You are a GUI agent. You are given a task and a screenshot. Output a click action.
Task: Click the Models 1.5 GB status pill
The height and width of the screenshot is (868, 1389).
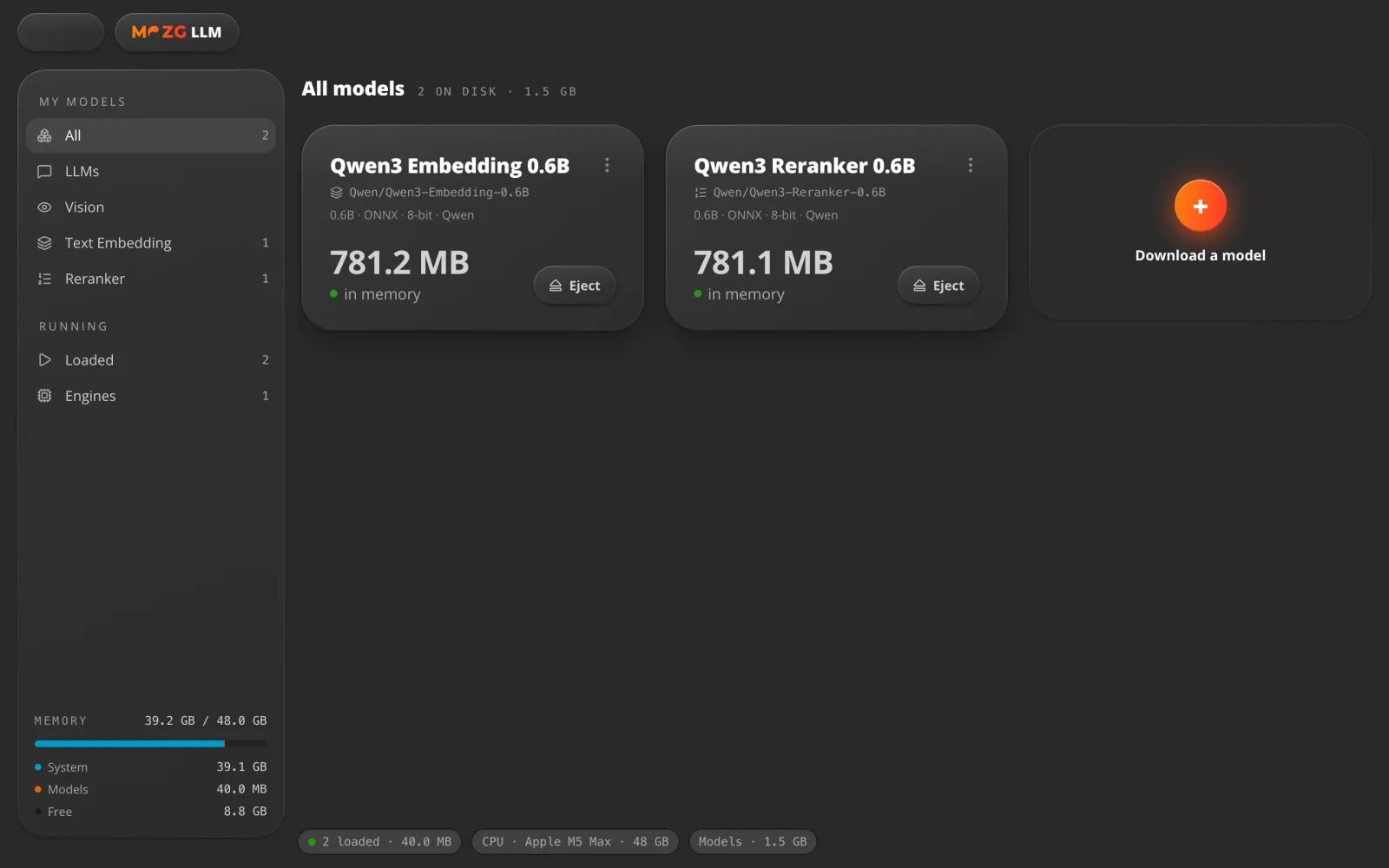(x=753, y=842)
